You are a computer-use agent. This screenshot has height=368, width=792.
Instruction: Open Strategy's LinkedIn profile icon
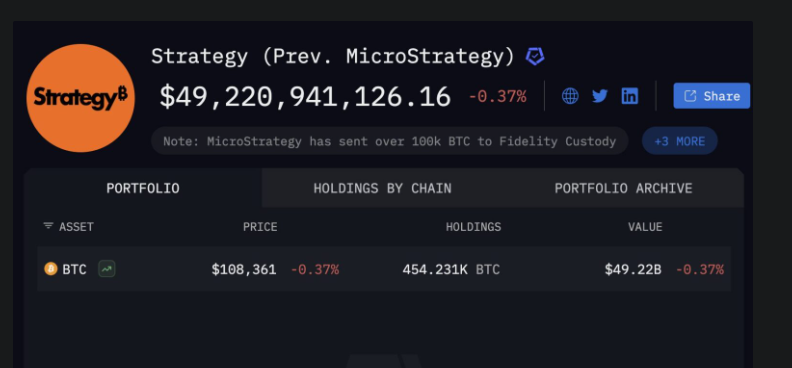pos(629,95)
